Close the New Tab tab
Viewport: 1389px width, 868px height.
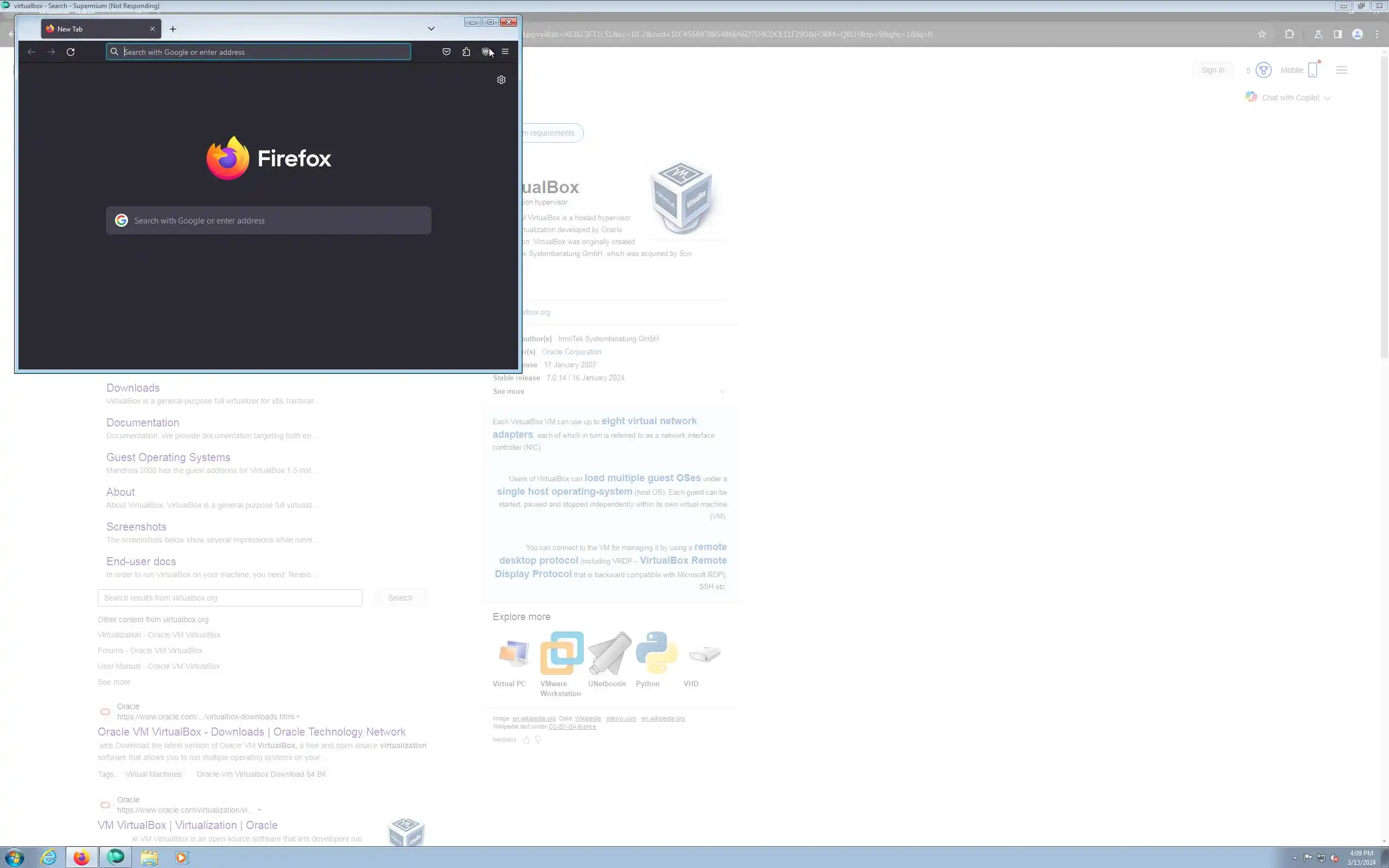coord(152,29)
